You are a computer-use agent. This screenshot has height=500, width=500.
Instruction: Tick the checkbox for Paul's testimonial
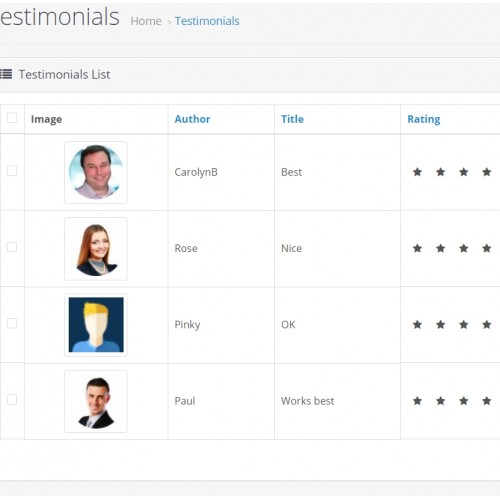click(12, 399)
